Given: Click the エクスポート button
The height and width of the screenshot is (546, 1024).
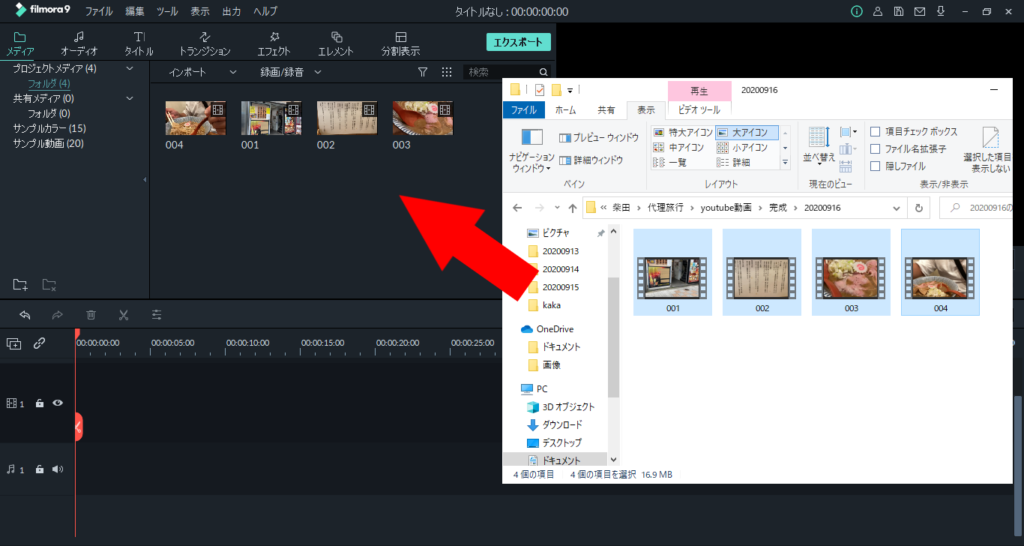Looking at the screenshot, I should tap(518, 42).
